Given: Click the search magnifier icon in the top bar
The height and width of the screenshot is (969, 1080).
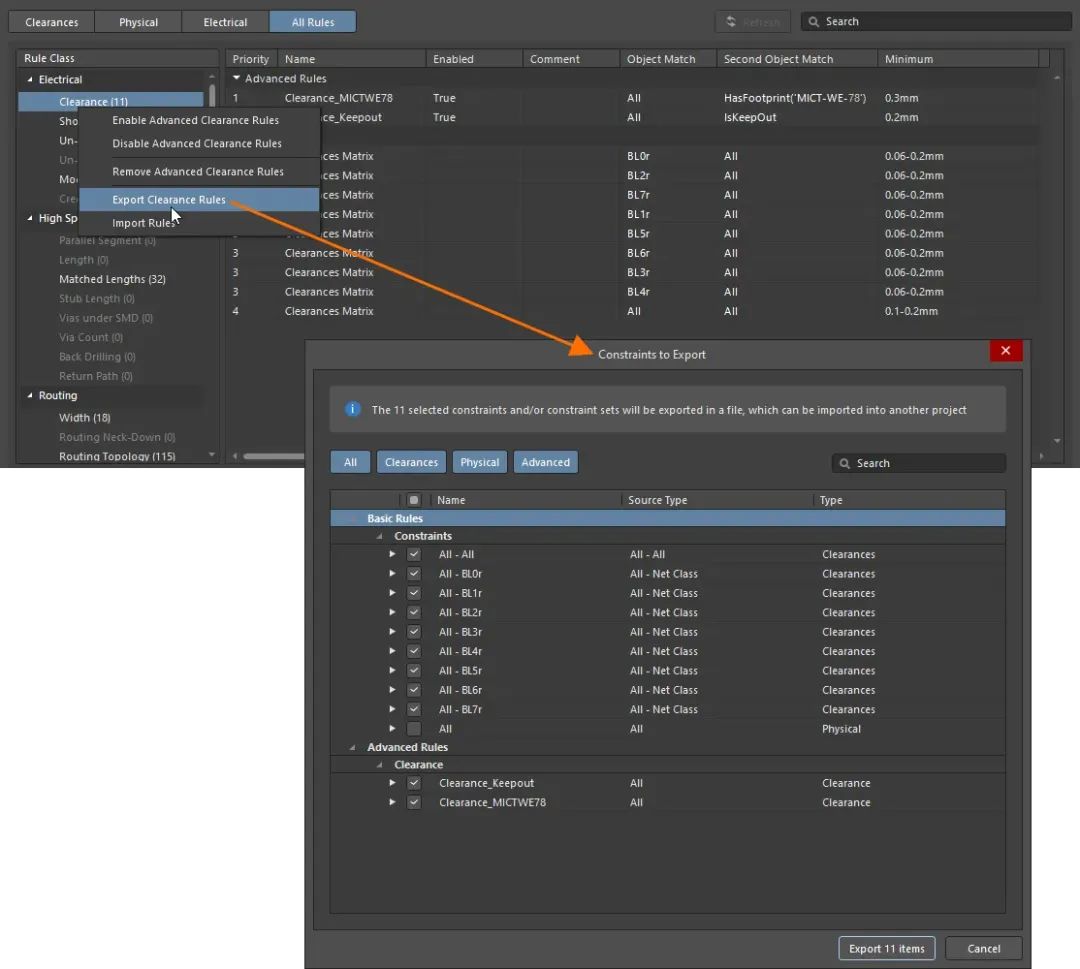Looking at the screenshot, I should click(813, 22).
